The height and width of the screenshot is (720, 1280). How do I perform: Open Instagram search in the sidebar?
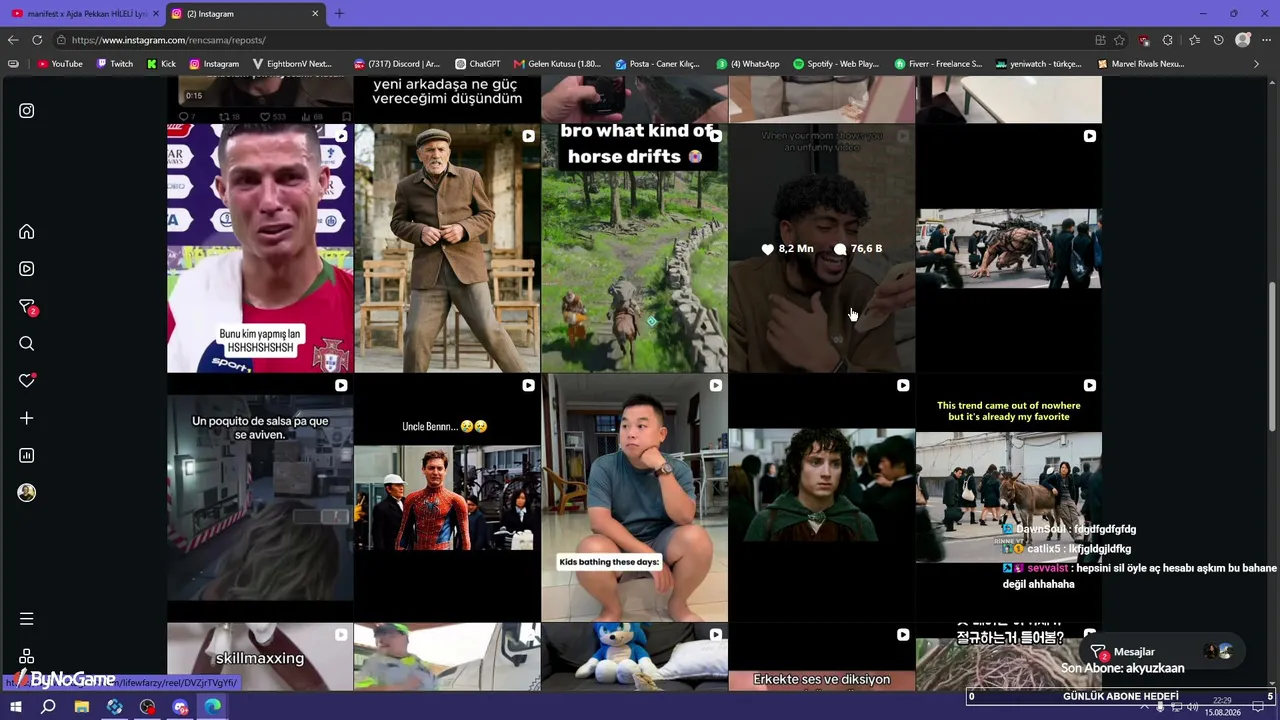[x=27, y=344]
